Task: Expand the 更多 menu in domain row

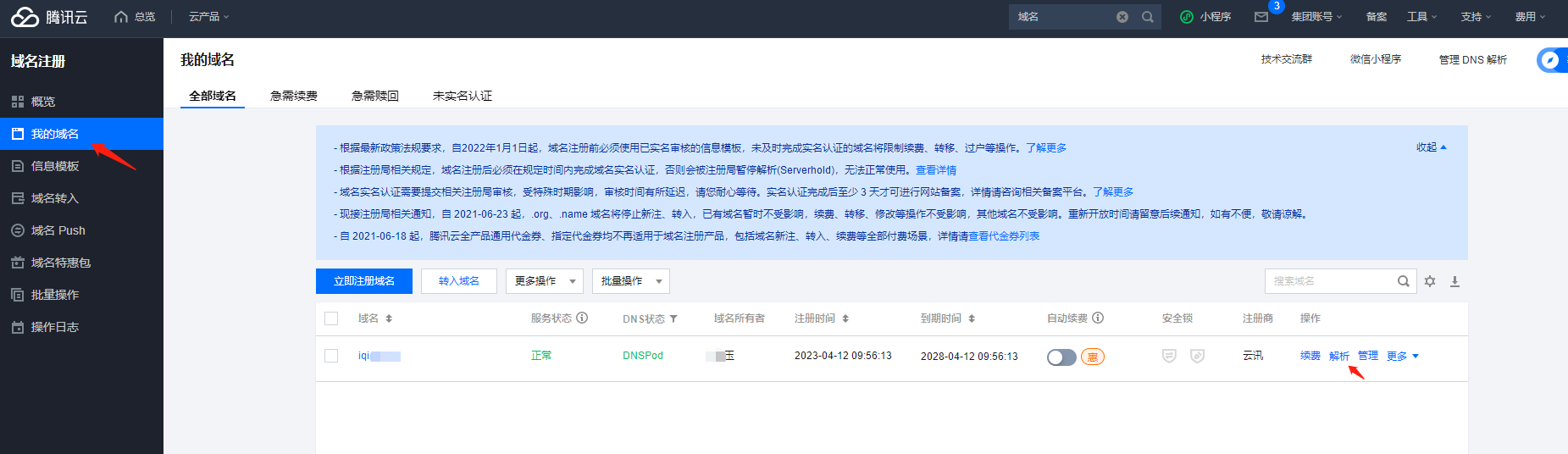Action: tap(1402, 356)
